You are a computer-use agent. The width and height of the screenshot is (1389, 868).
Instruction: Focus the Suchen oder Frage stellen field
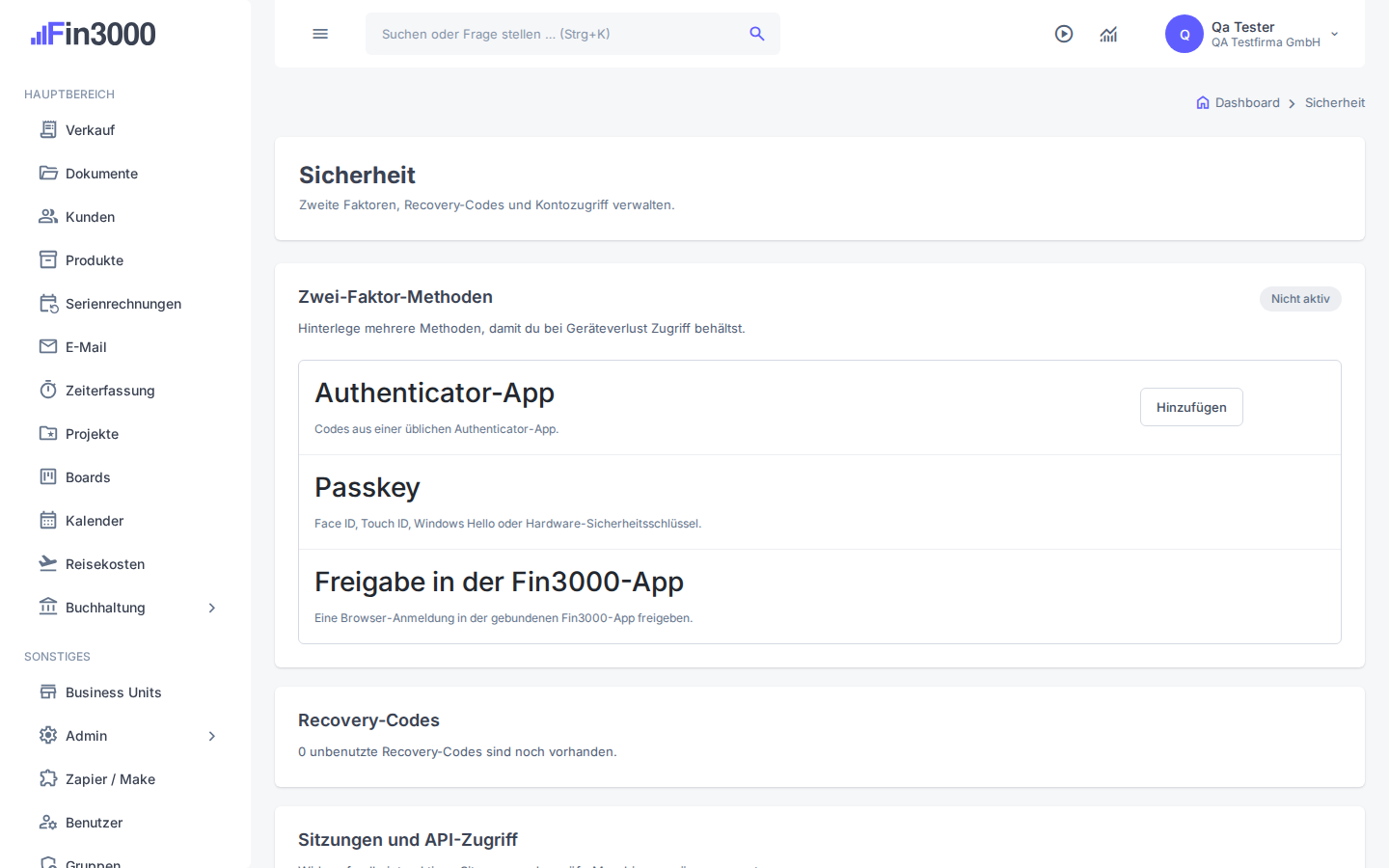[x=573, y=34]
